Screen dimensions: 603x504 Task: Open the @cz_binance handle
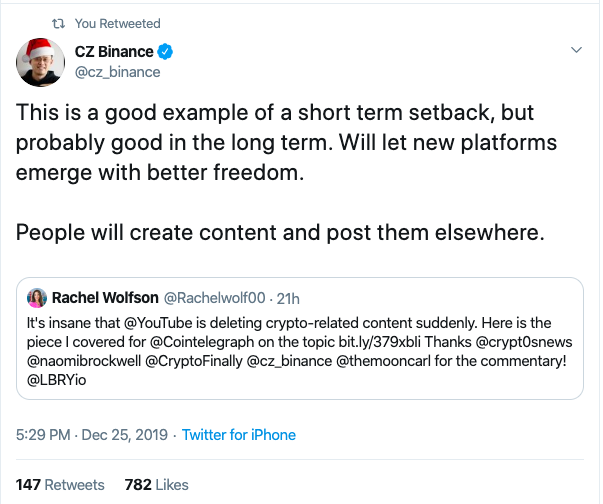point(117,72)
